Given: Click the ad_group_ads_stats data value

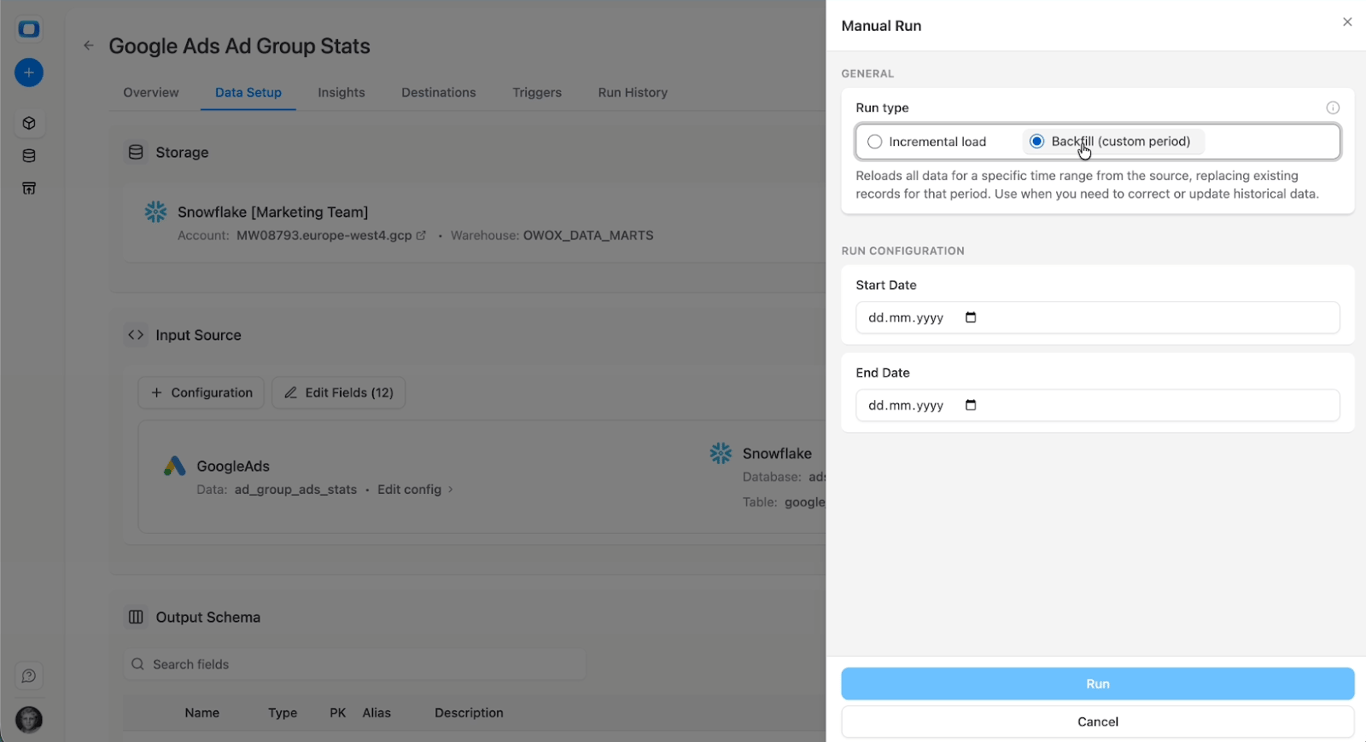Looking at the screenshot, I should point(296,490).
